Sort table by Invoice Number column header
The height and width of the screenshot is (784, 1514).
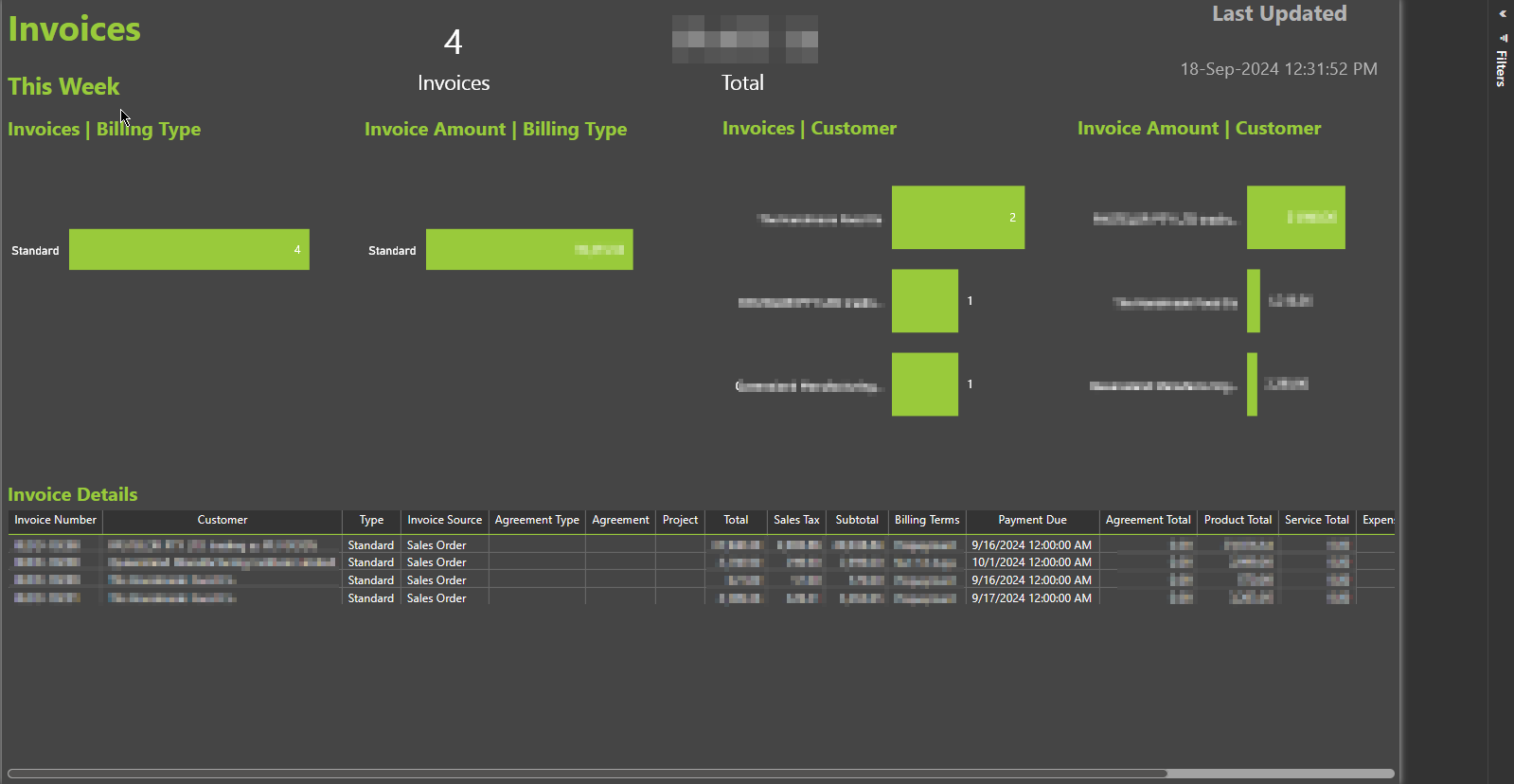coord(55,520)
